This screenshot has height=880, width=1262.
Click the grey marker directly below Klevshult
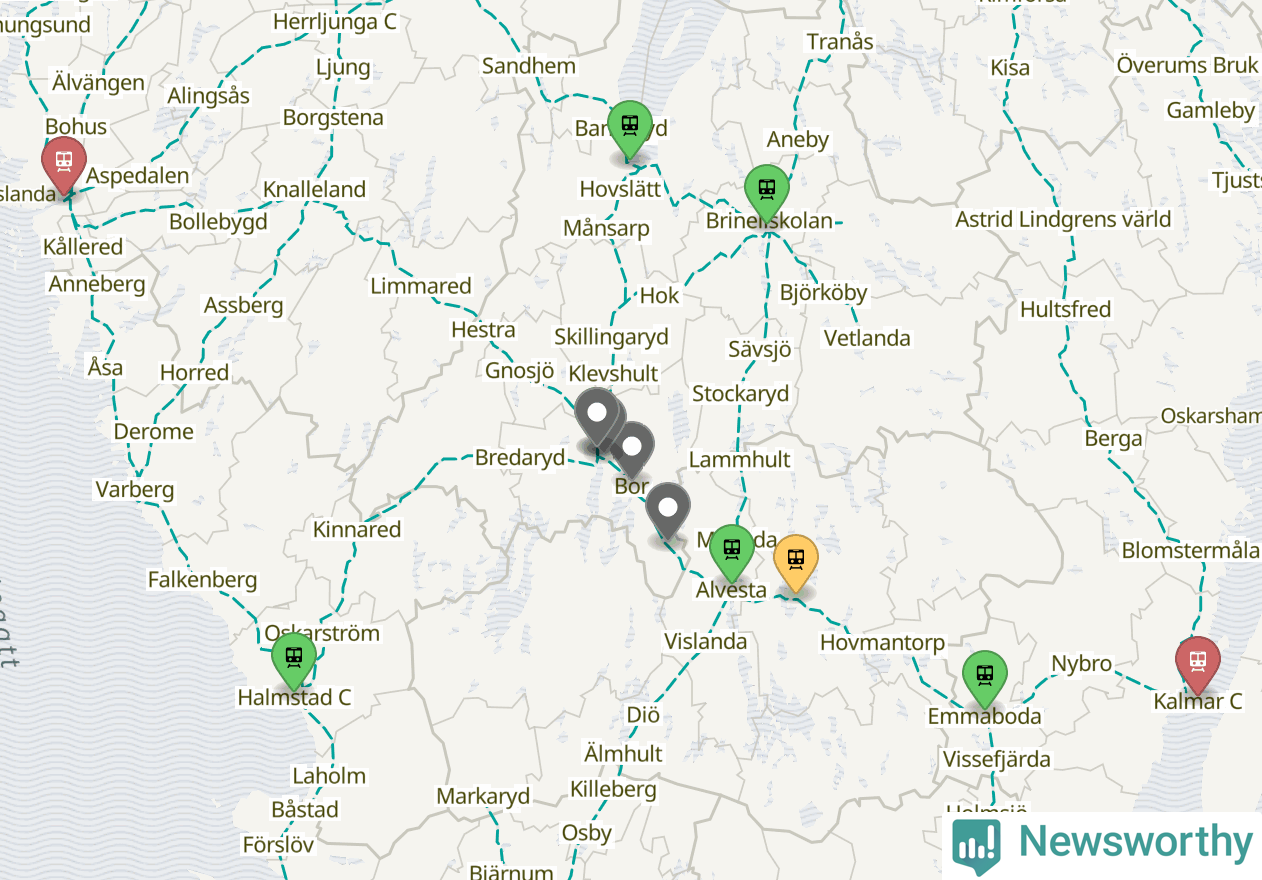pyautogui.click(x=597, y=413)
